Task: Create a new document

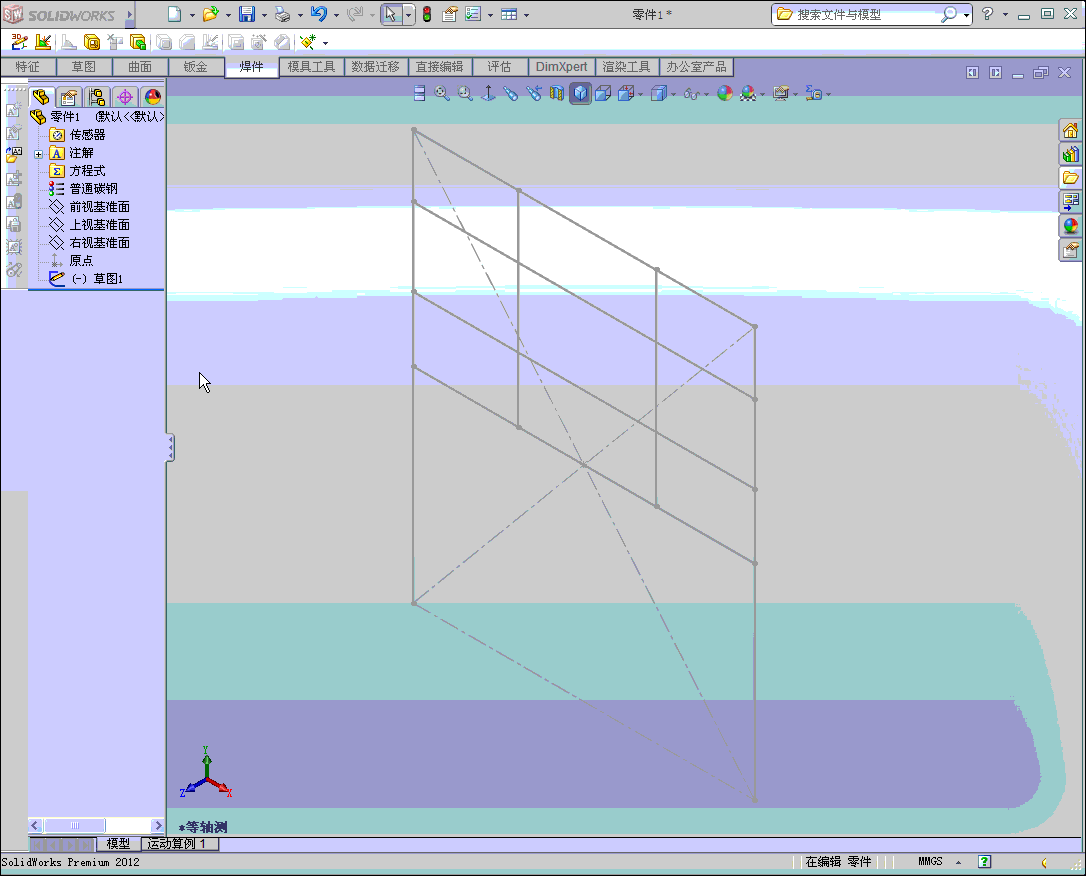Action: tap(175, 14)
